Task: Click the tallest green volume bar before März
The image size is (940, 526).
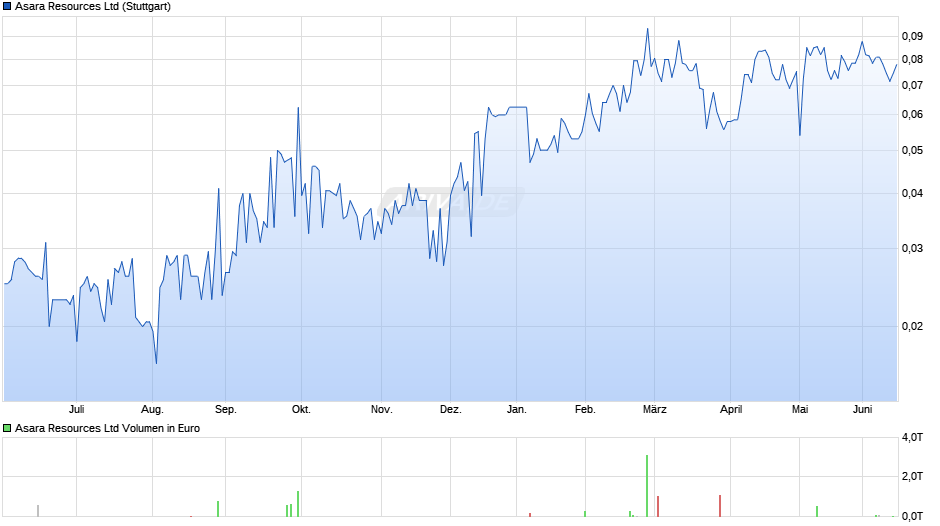Action: click(647, 486)
